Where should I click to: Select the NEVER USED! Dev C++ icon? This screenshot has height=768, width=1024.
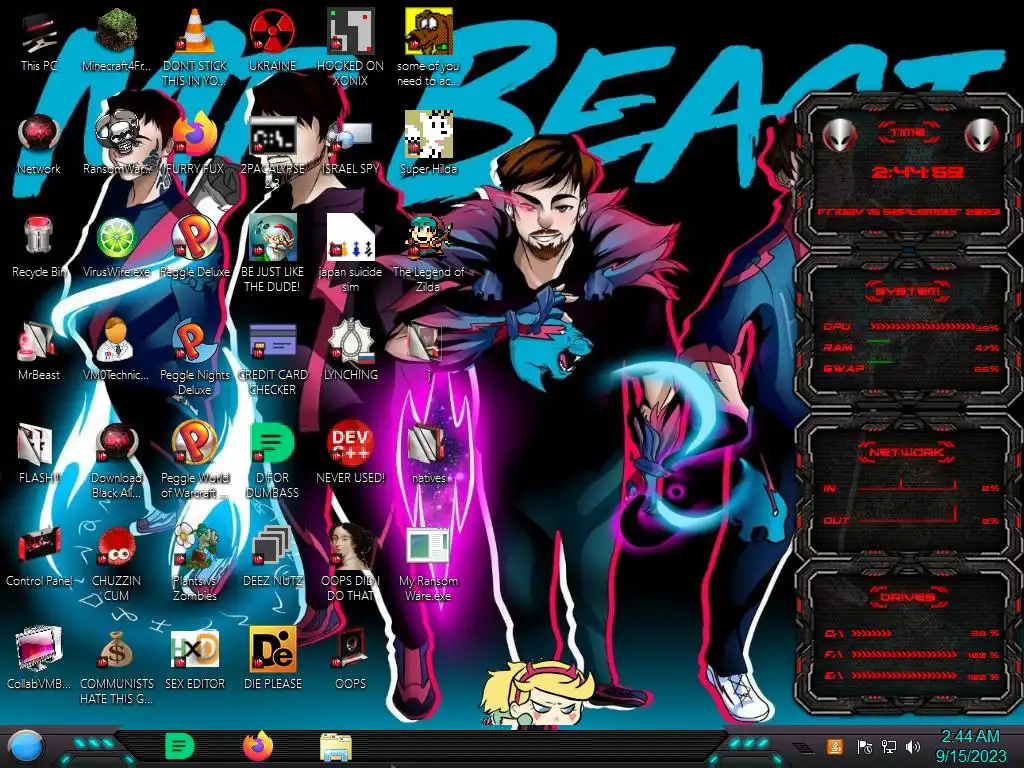[351, 445]
